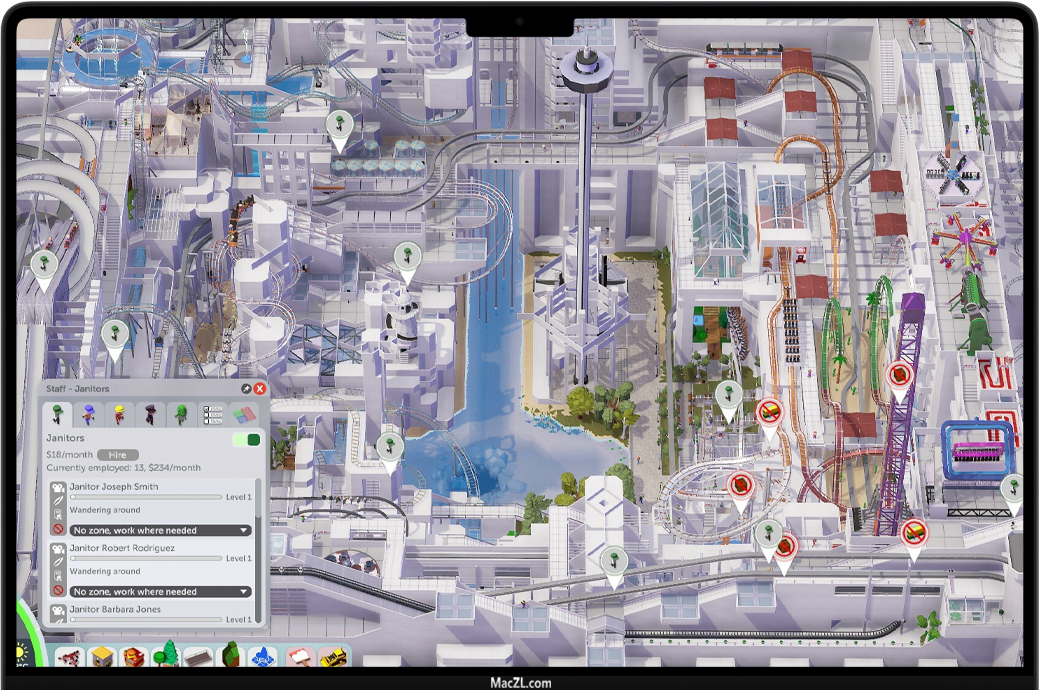
Task: Open the security guard staff tab
Action: [x=150, y=414]
